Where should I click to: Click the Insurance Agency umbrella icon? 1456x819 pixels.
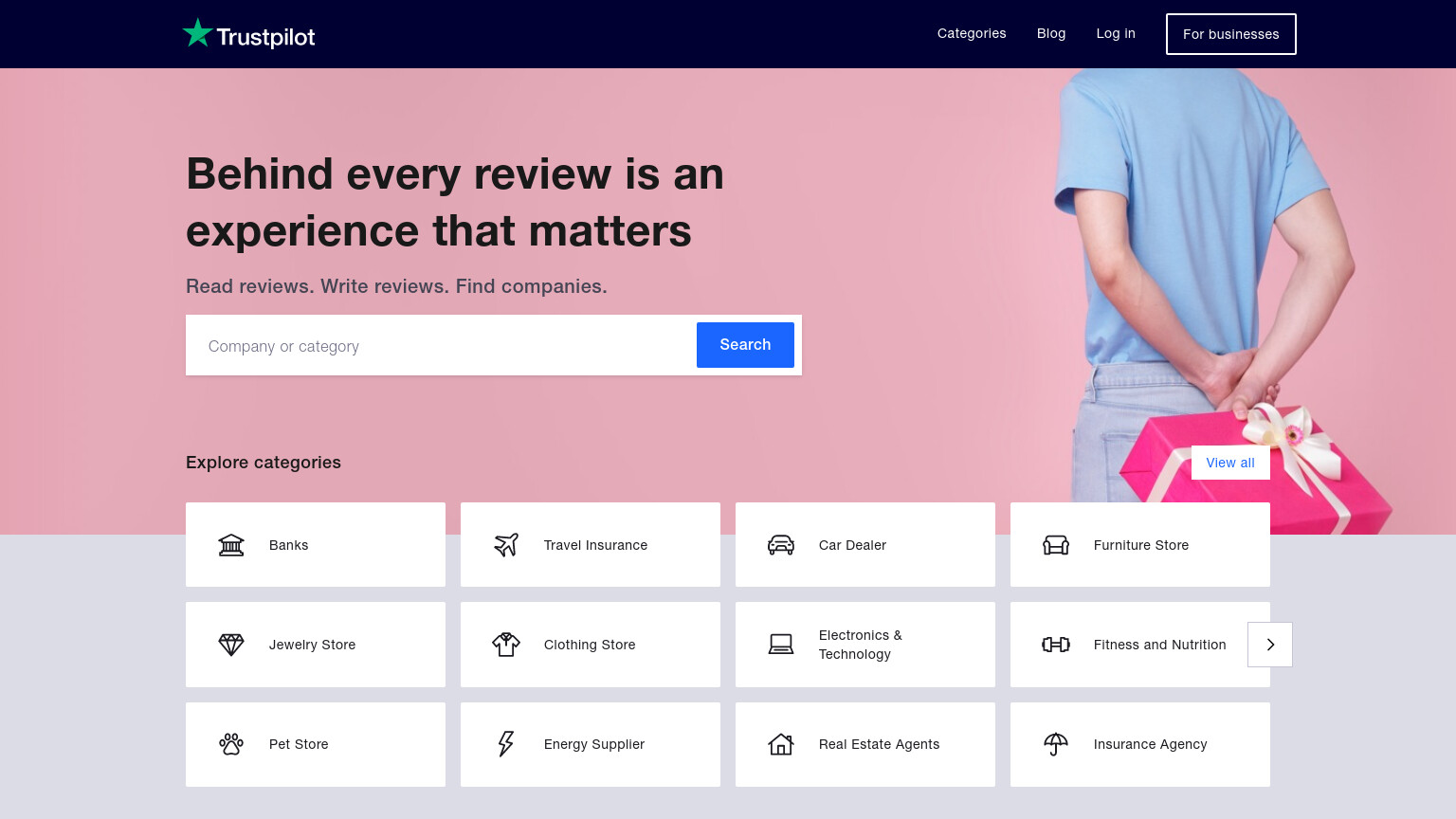pos(1056,744)
